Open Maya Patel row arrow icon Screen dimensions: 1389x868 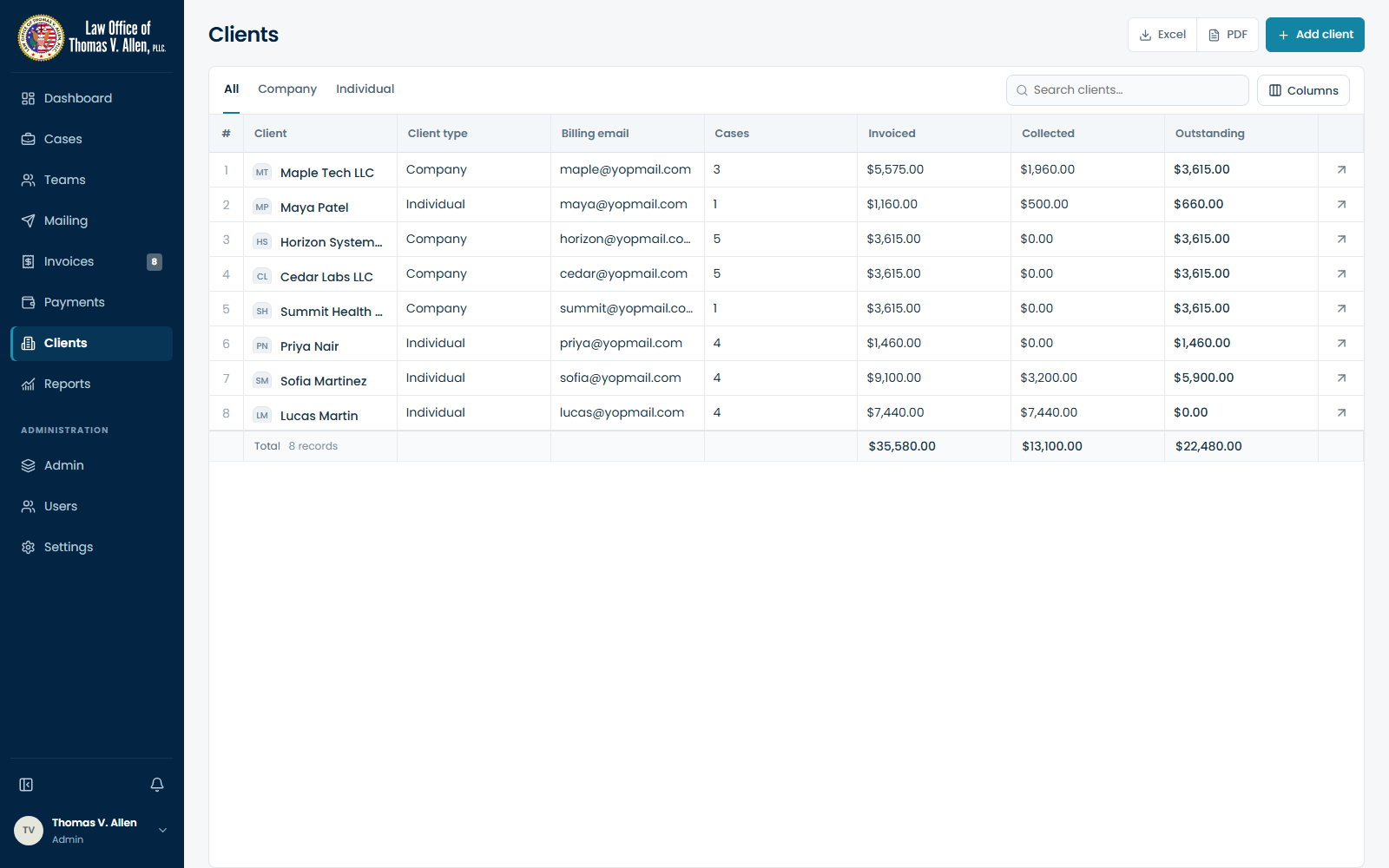[x=1341, y=205]
